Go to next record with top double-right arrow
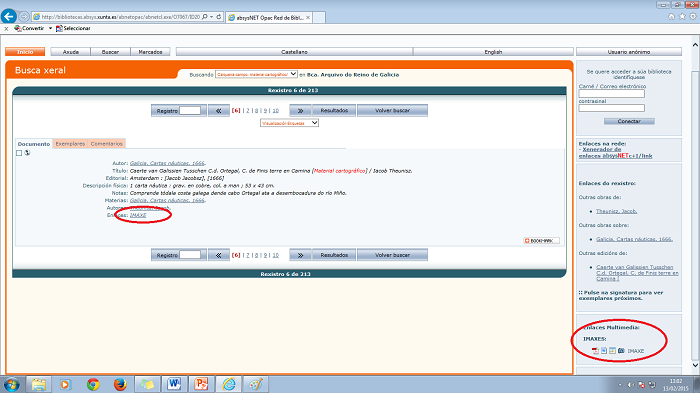The width and height of the screenshot is (700, 393). 300,110
